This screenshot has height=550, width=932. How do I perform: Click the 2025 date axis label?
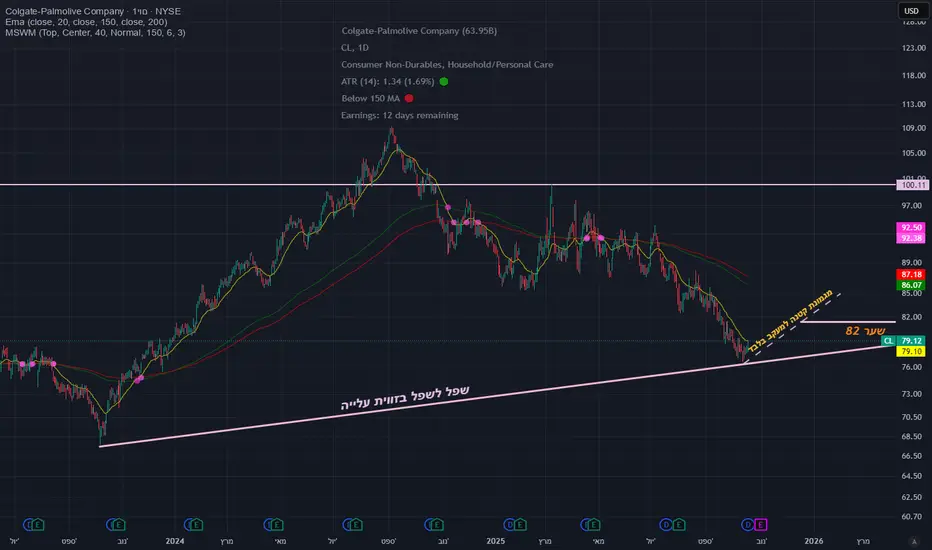(x=495, y=541)
